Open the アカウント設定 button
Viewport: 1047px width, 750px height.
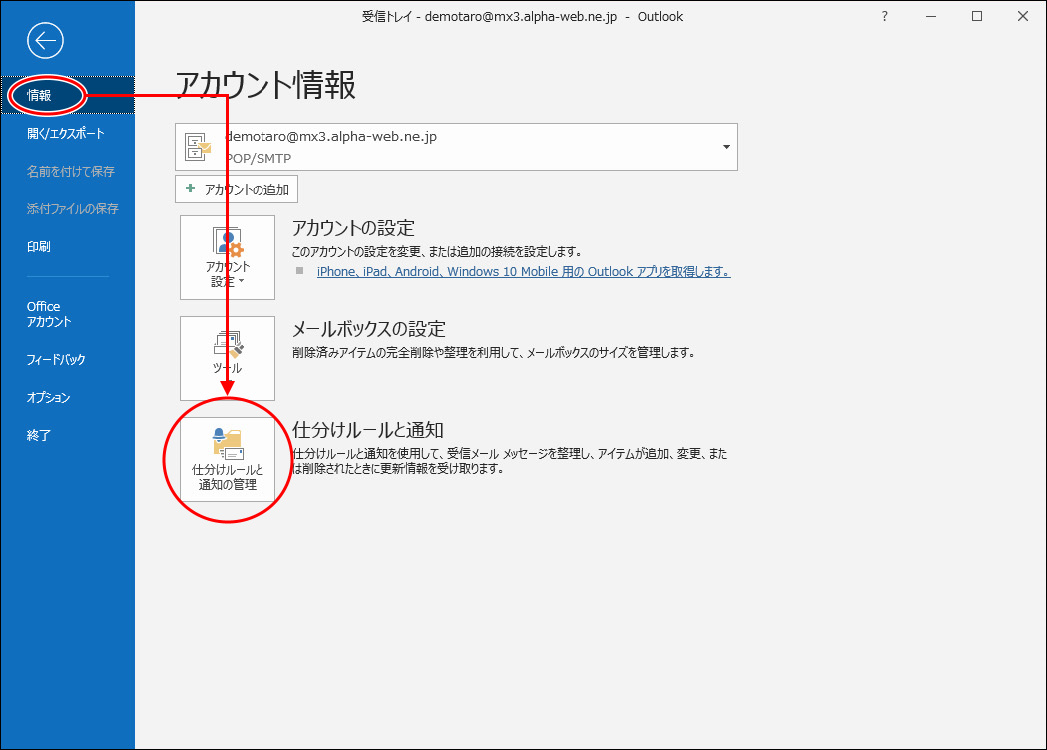tap(227, 257)
